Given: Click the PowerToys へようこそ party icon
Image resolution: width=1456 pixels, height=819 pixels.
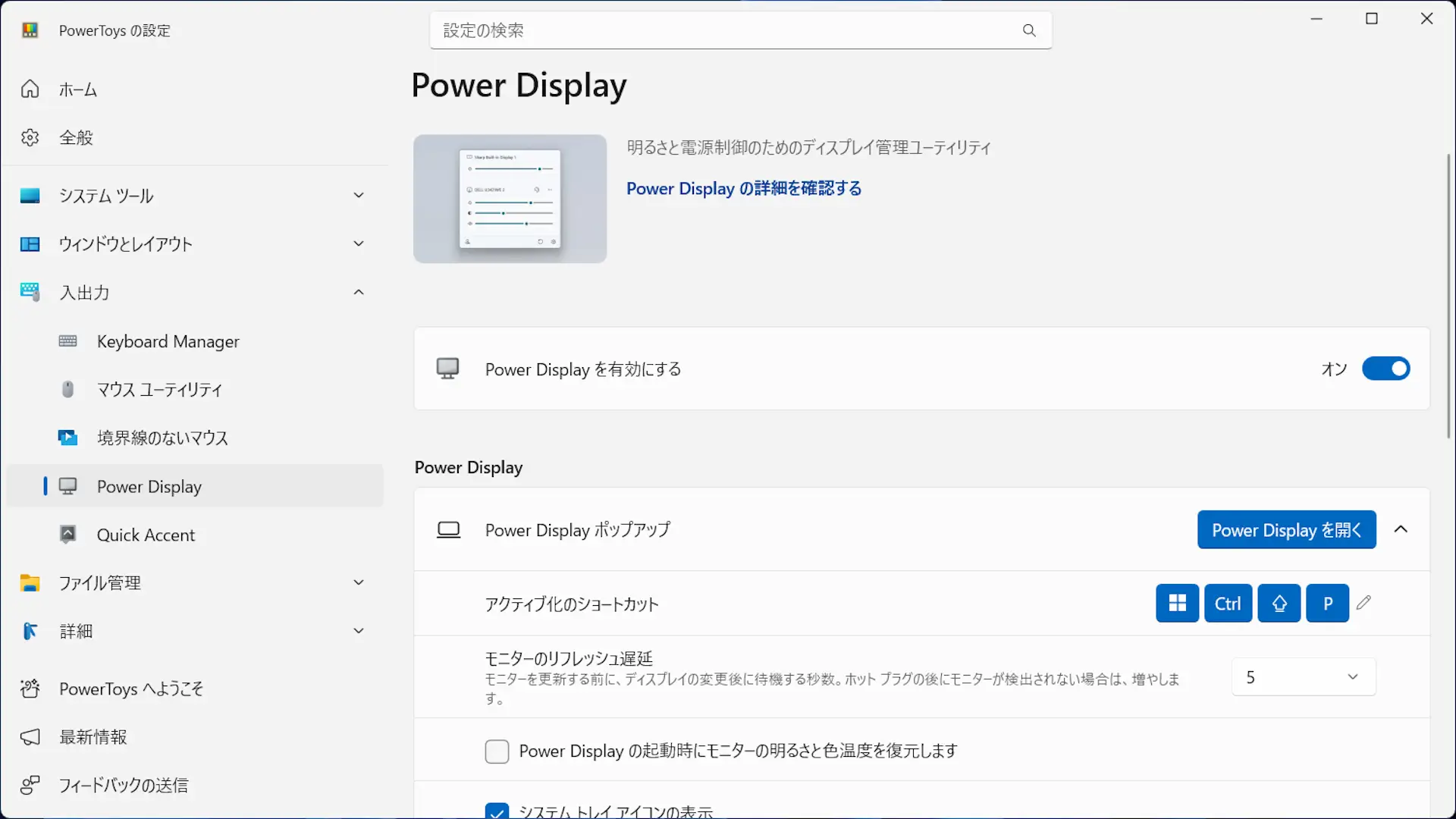Looking at the screenshot, I should [30, 689].
